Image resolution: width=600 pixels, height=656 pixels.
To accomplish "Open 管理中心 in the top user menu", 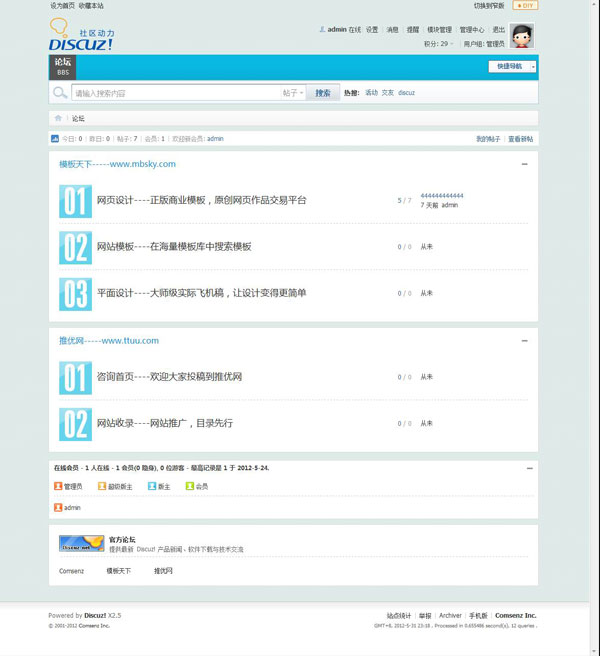I will [x=471, y=30].
